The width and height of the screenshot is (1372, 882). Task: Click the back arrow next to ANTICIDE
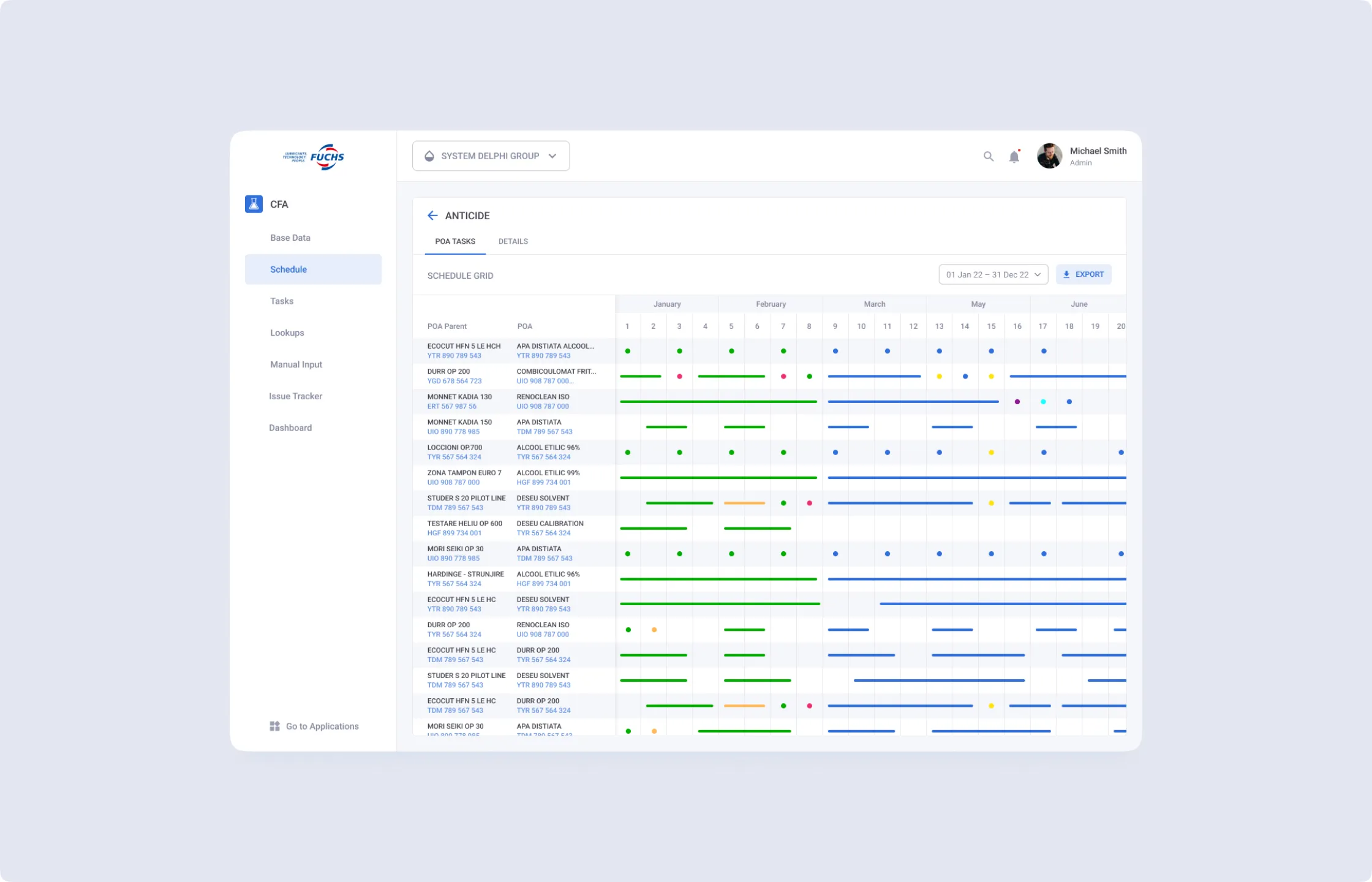[432, 215]
